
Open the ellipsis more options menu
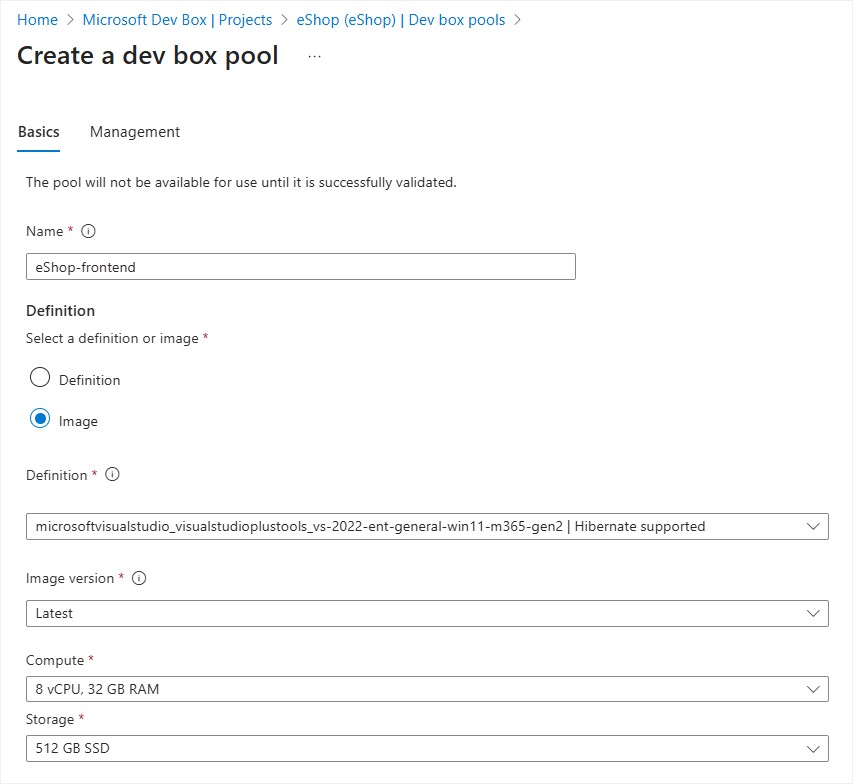315,56
